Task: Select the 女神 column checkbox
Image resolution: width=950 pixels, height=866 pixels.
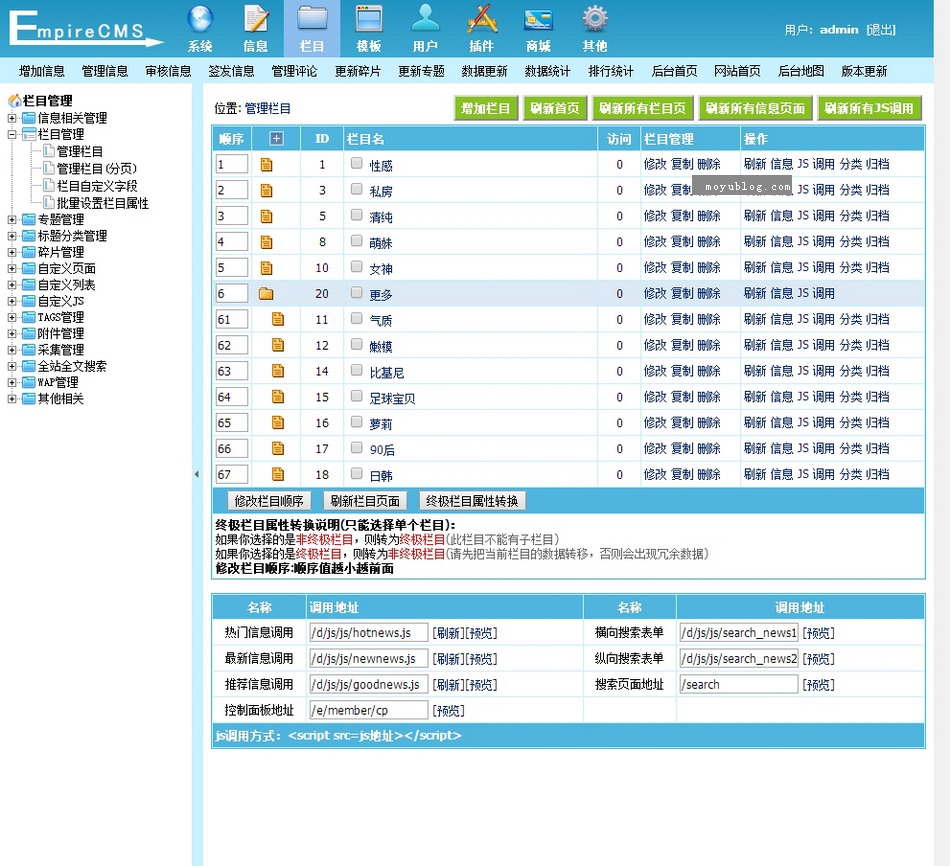Action: 356,267
